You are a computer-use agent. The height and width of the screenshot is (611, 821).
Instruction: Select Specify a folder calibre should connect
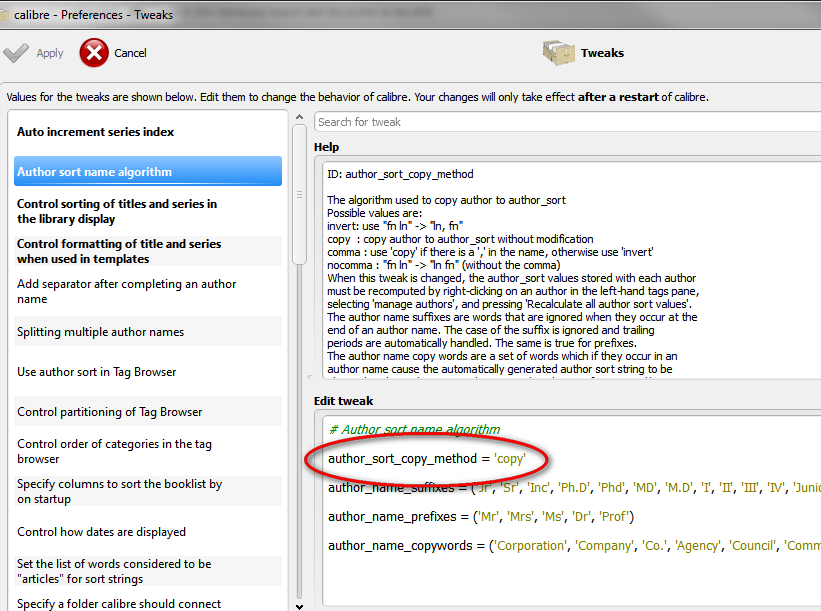tap(148, 604)
